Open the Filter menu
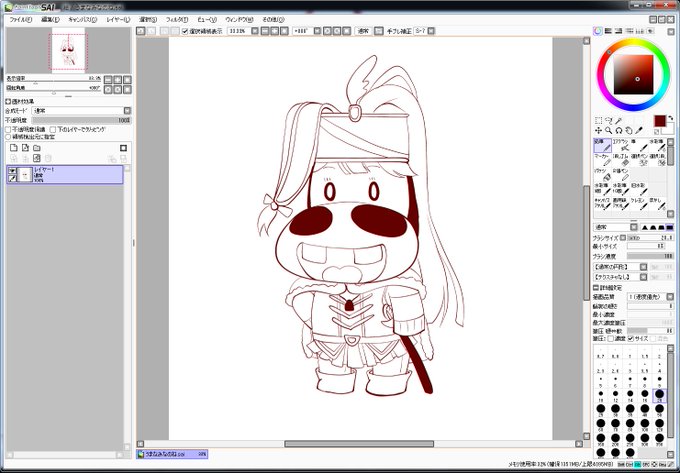The image size is (680, 473). pyautogui.click(x=177, y=20)
